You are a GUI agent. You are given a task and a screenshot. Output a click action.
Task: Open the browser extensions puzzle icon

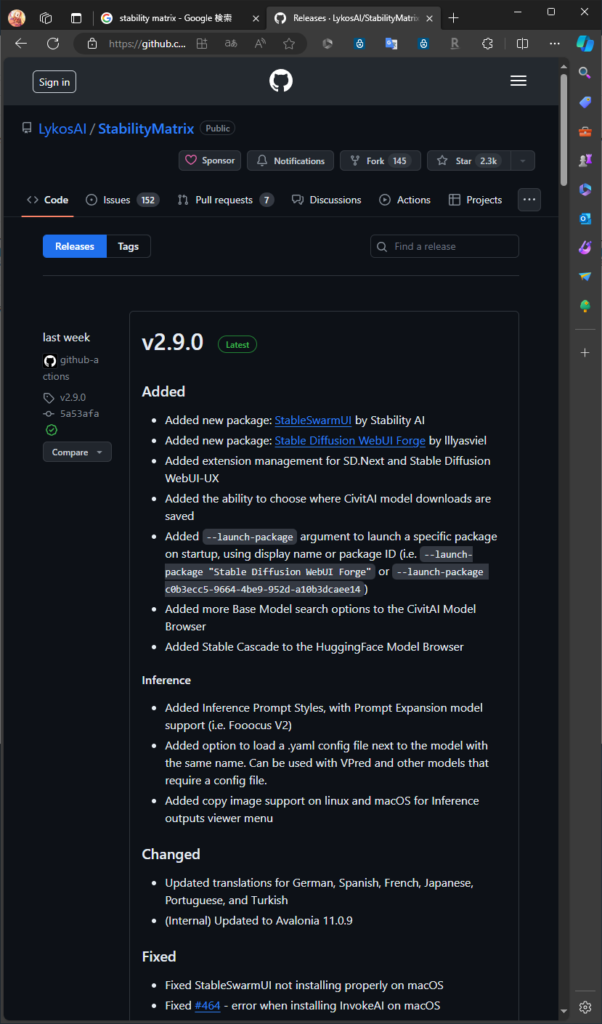click(487, 44)
